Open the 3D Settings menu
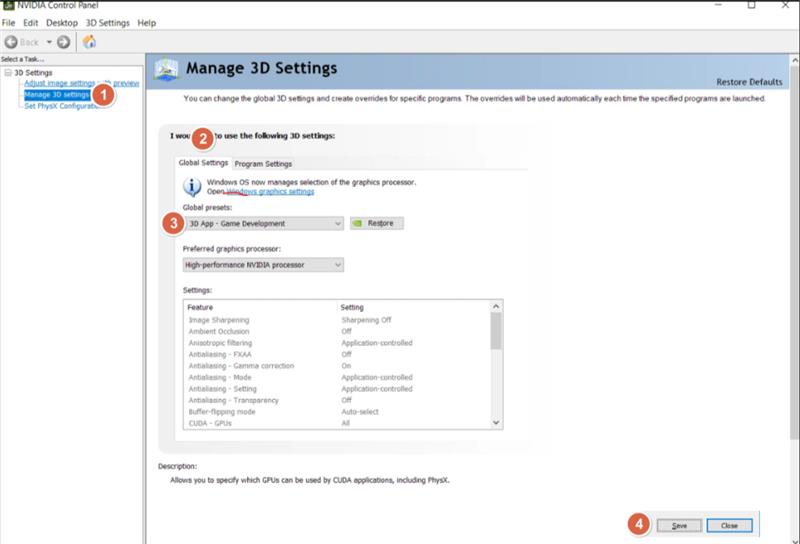Viewport: 800px width, 544px height. pos(107,22)
